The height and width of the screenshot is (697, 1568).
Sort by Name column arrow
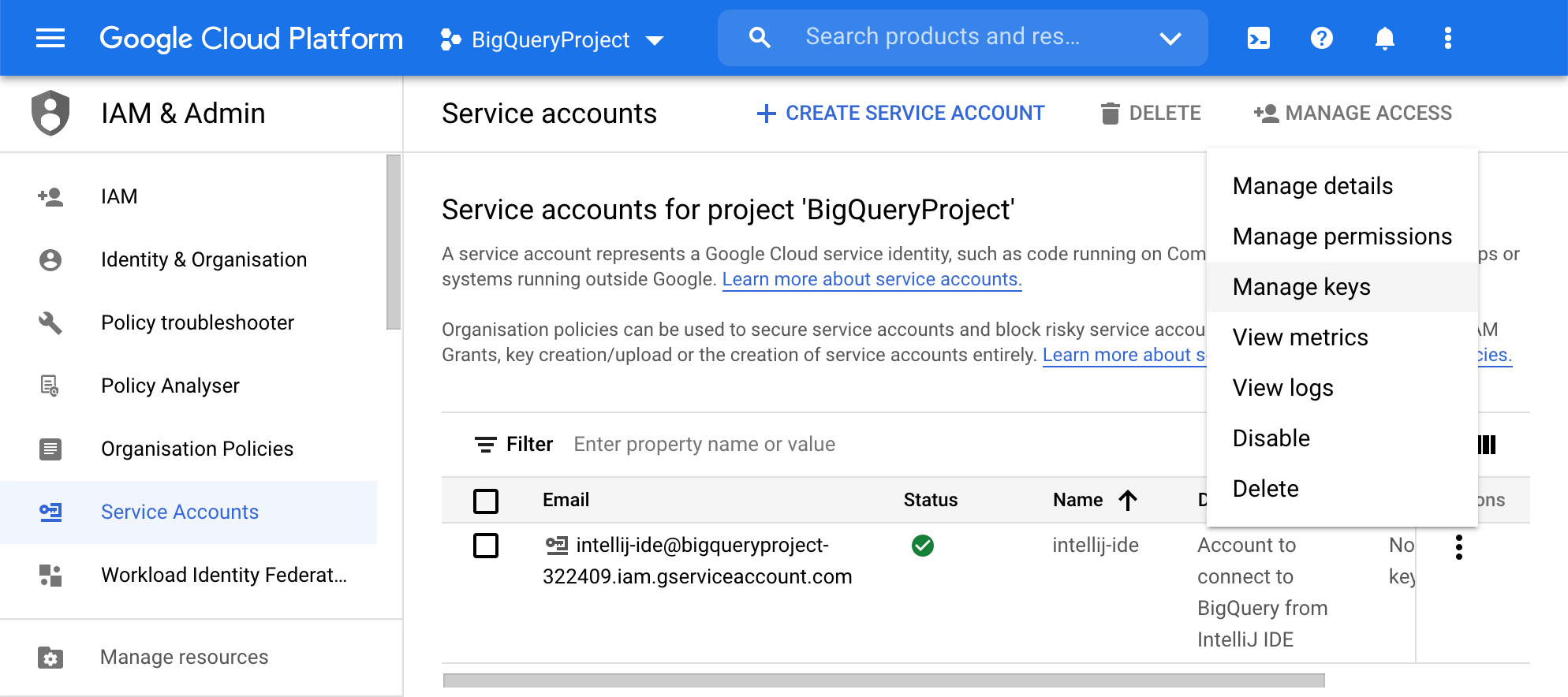point(1128,500)
